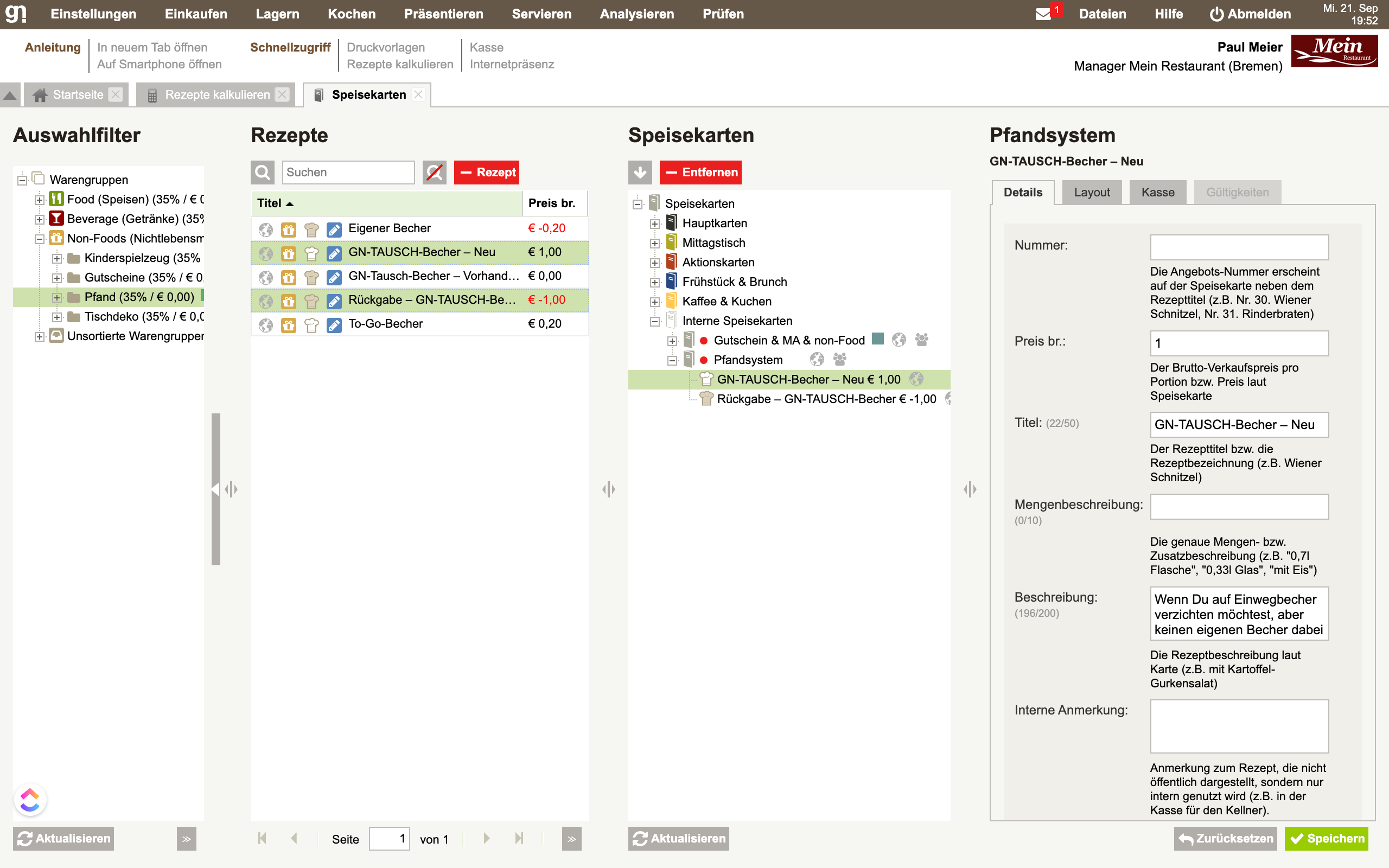1389x868 pixels.
Task: Close the Speisekarten tab
Action: coord(418,95)
